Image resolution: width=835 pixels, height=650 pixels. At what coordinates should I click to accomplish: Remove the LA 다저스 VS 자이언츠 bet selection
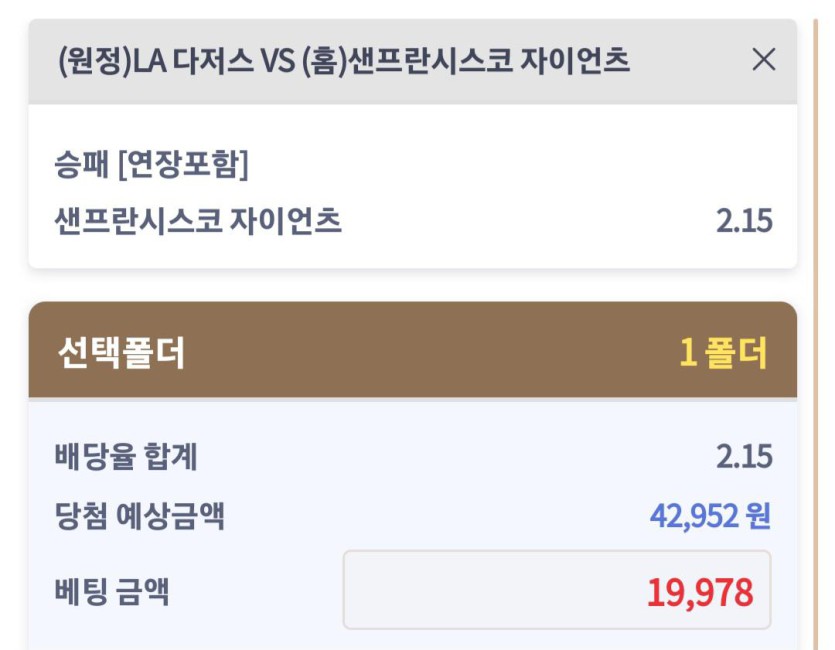[764, 59]
